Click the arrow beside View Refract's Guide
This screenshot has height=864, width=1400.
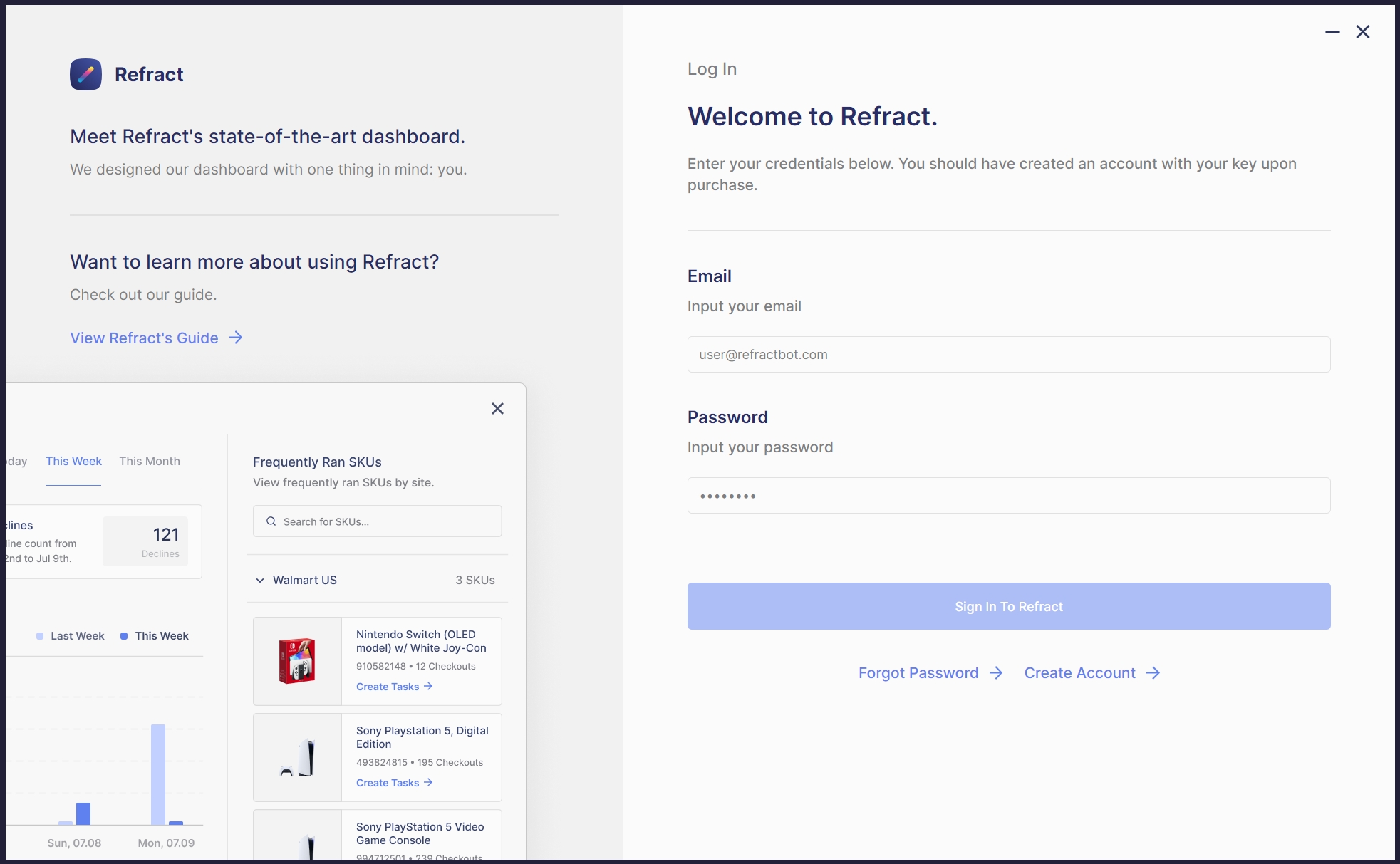(x=236, y=338)
